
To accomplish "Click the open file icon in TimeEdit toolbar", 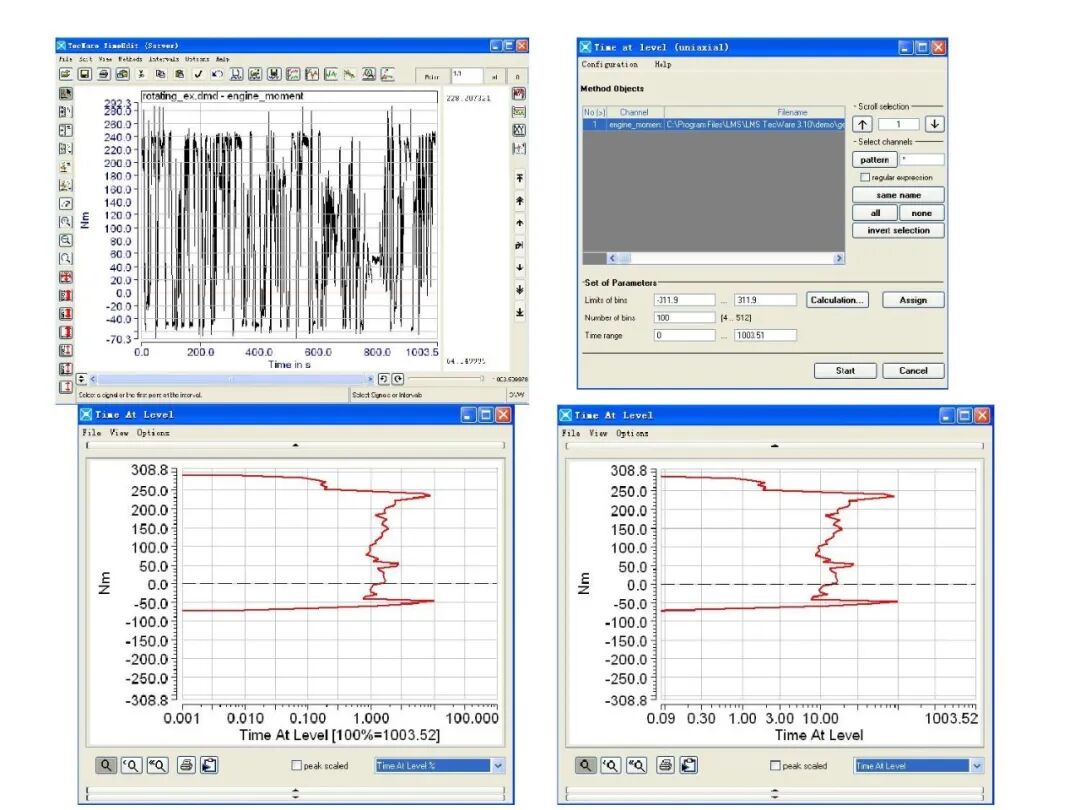I will (x=65, y=74).
